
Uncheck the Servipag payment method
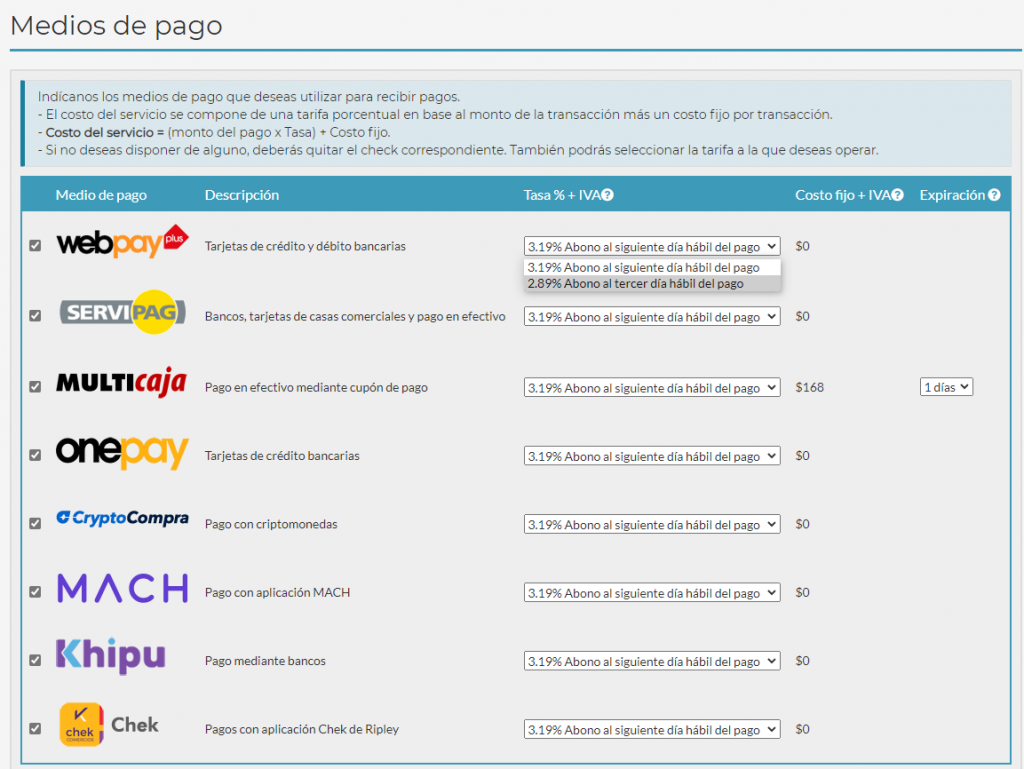(35, 315)
